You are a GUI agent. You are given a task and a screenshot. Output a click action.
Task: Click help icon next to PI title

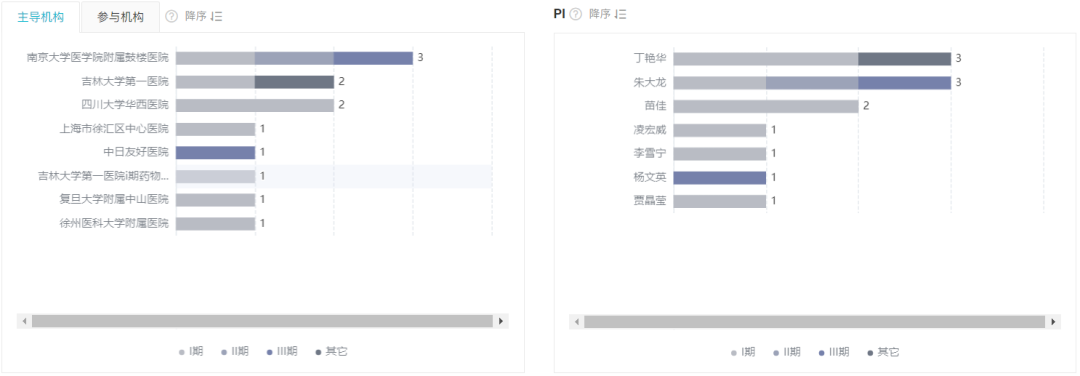tap(576, 14)
